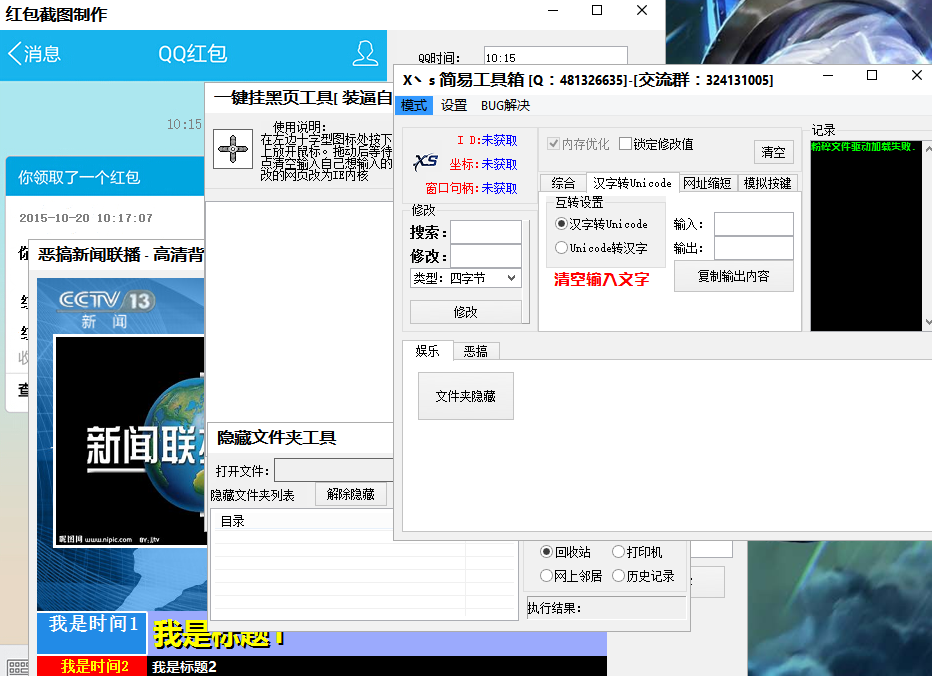The height and width of the screenshot is (676, 932).
Task: Click the 执行结果 output field
Action: tap(606, 608)
